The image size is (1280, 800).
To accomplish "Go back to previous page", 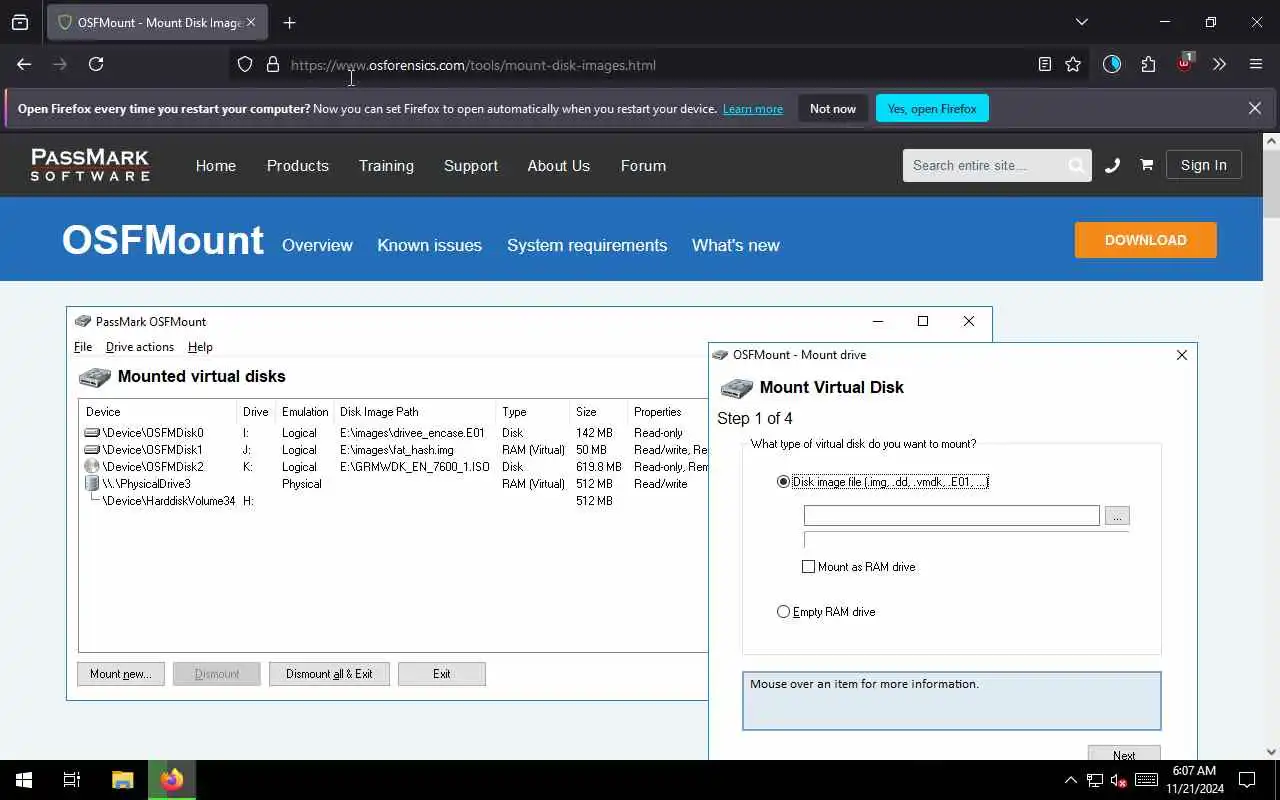I will [x=24, y=64].
